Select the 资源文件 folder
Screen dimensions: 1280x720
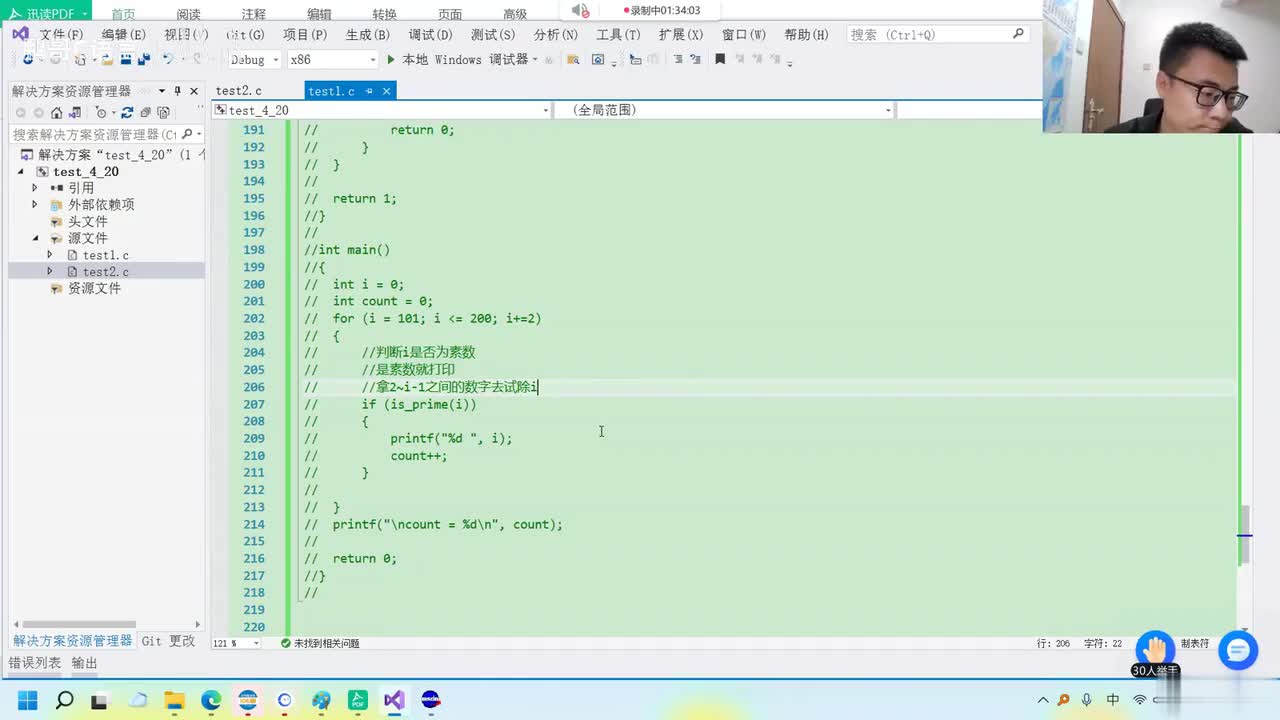coord(94,288)
